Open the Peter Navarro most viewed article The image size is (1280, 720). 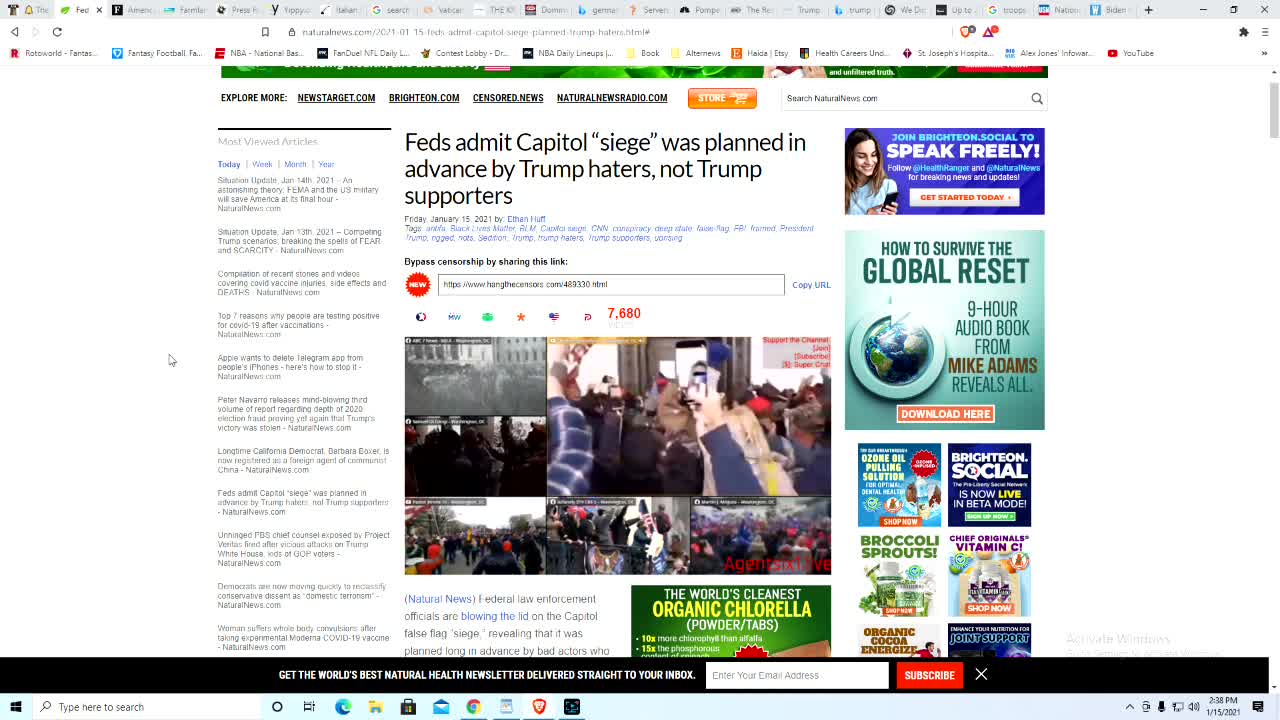(x=297, y=414)
